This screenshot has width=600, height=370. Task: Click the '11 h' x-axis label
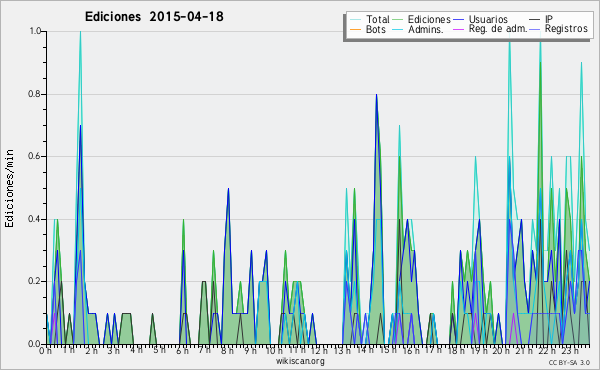click(x=297, y=350)
